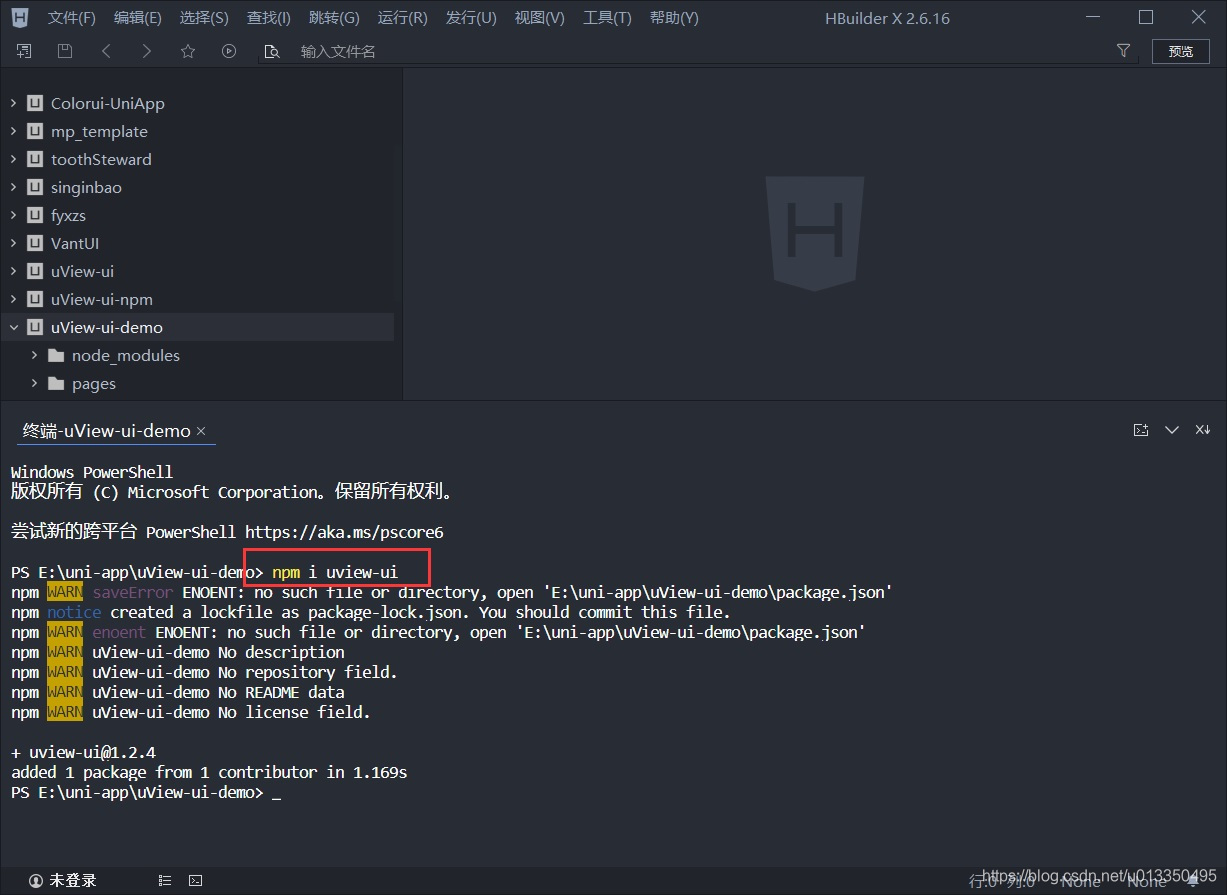The image size is (1227, 895).
Task: Click the node_modules folder icon
Action: [56, 355]
